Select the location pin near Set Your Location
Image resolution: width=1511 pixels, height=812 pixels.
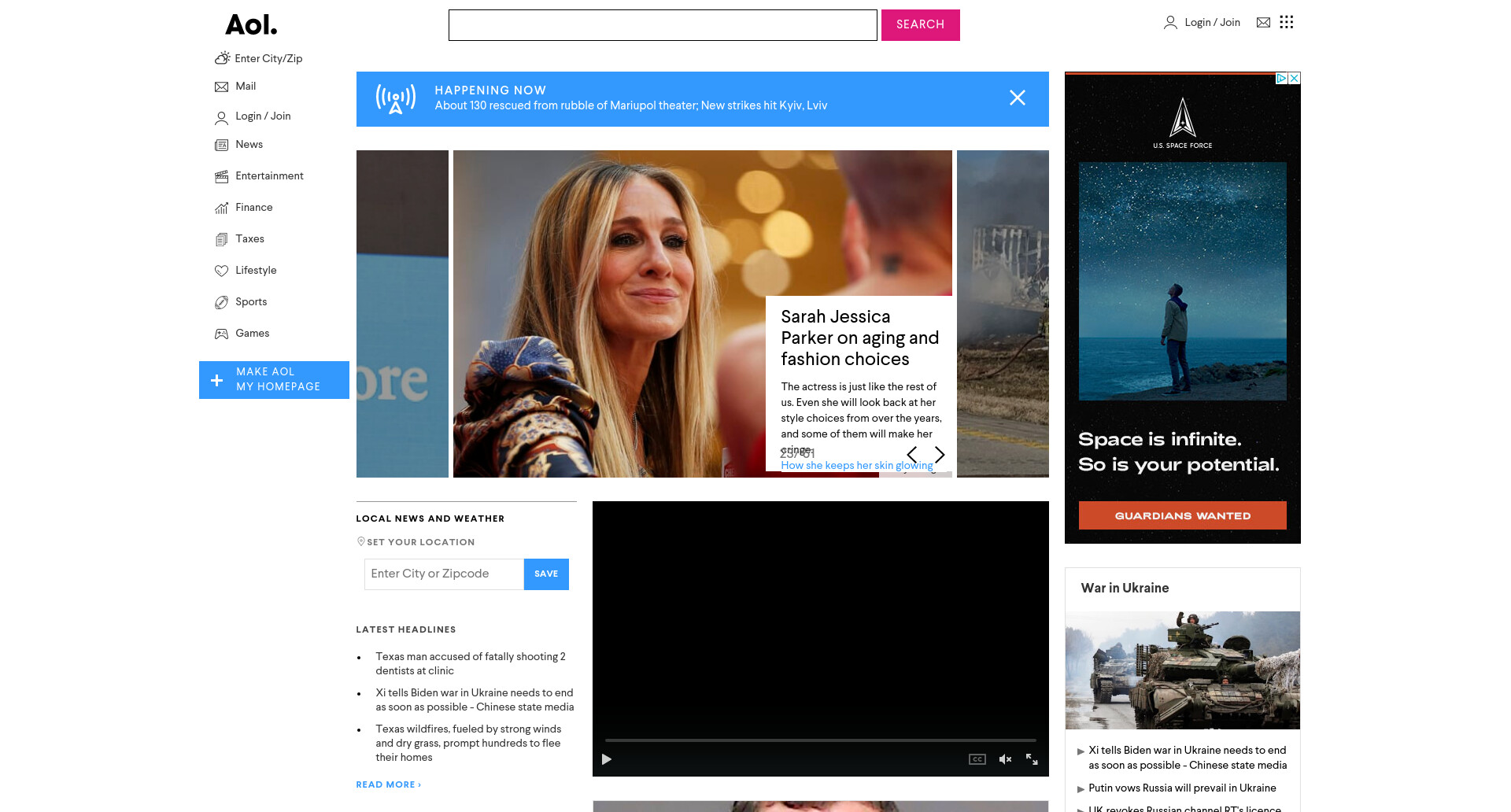tap(361, 541)
